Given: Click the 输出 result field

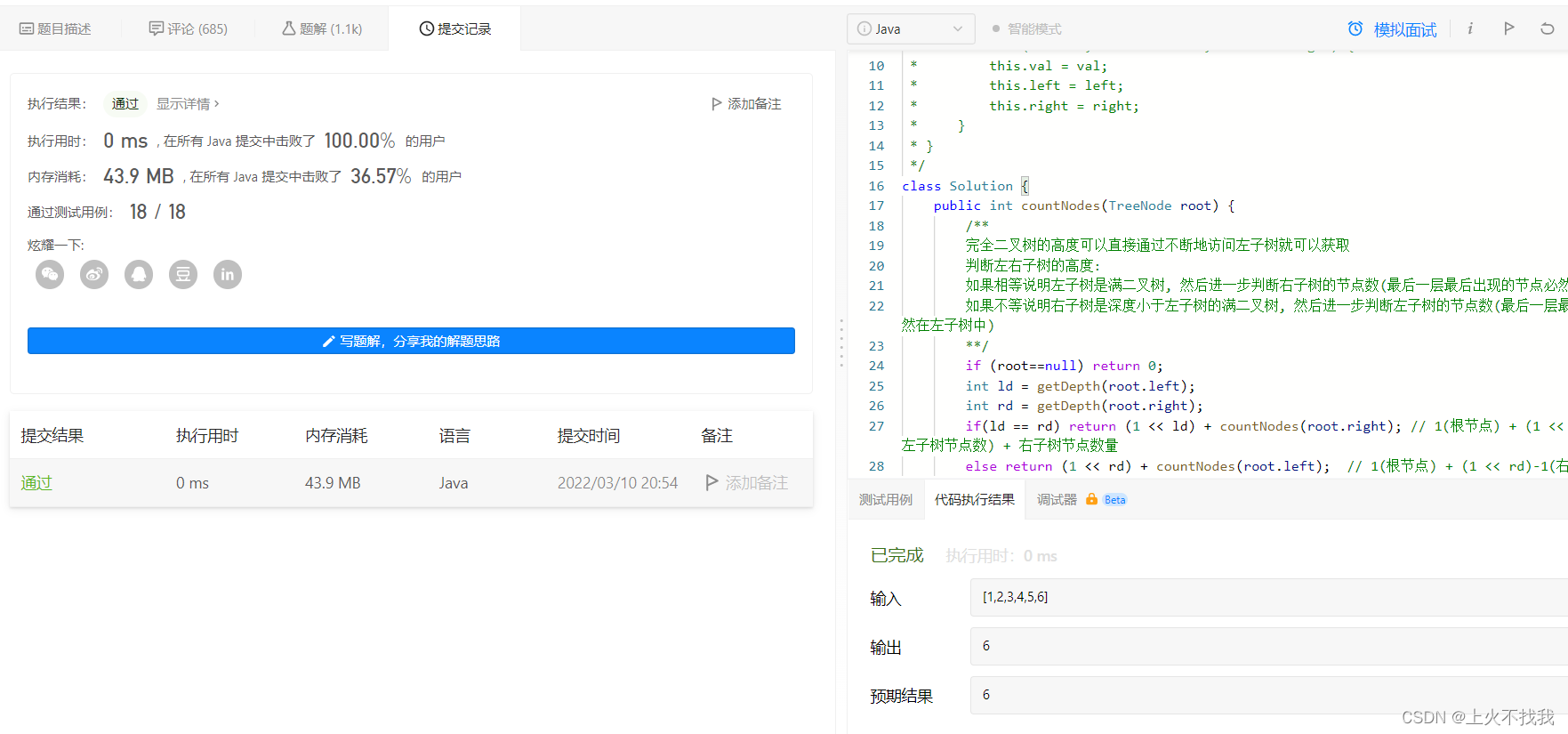Looking at the screenshot, I should pos(1269,646).
